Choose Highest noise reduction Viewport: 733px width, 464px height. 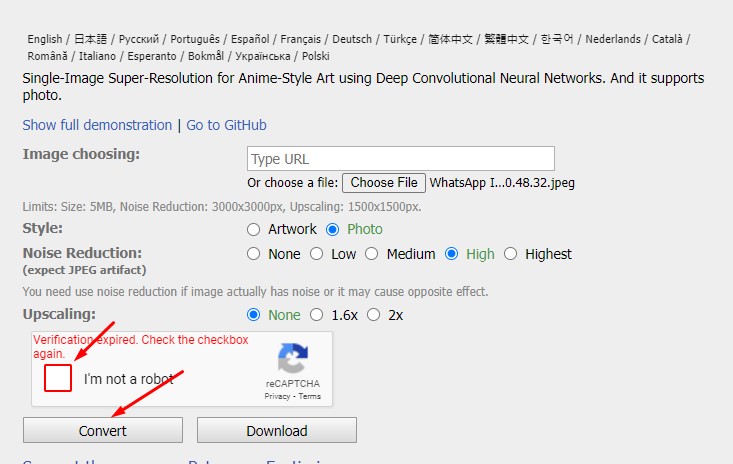point(511,254)
